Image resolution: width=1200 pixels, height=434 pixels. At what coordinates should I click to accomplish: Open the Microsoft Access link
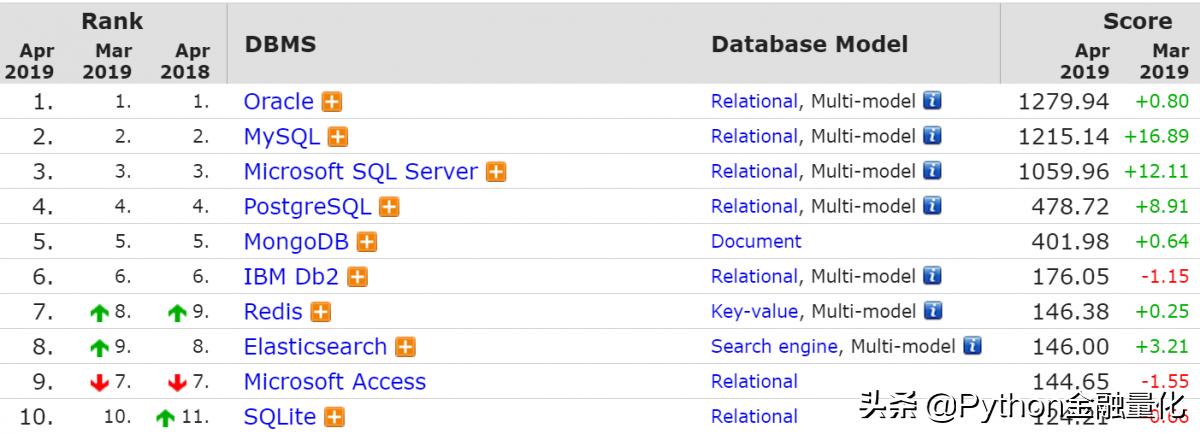334,382
